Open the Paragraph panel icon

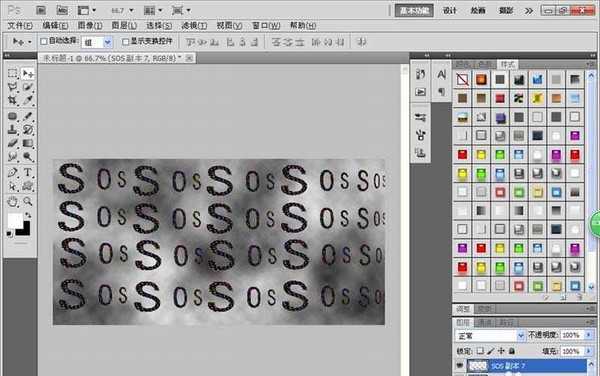[x=441, y=92]
